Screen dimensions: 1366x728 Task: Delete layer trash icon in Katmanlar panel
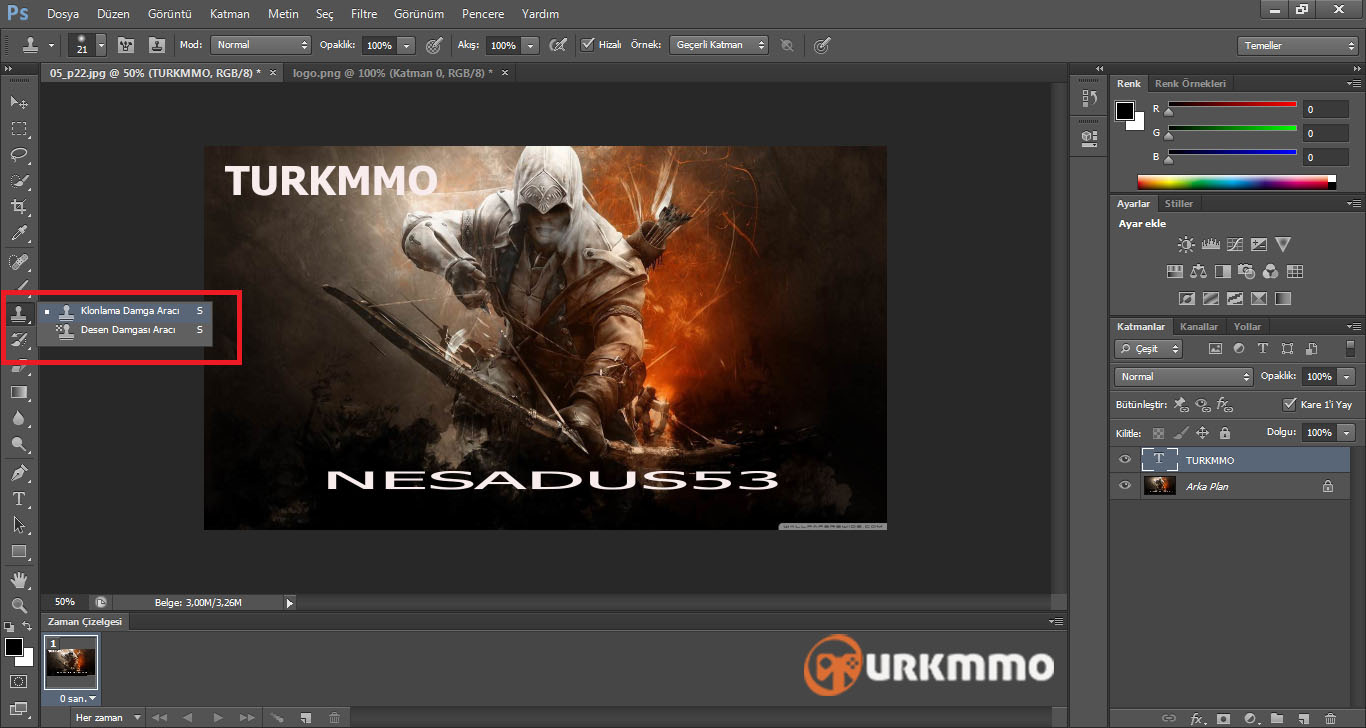(x=1329, y=718)
